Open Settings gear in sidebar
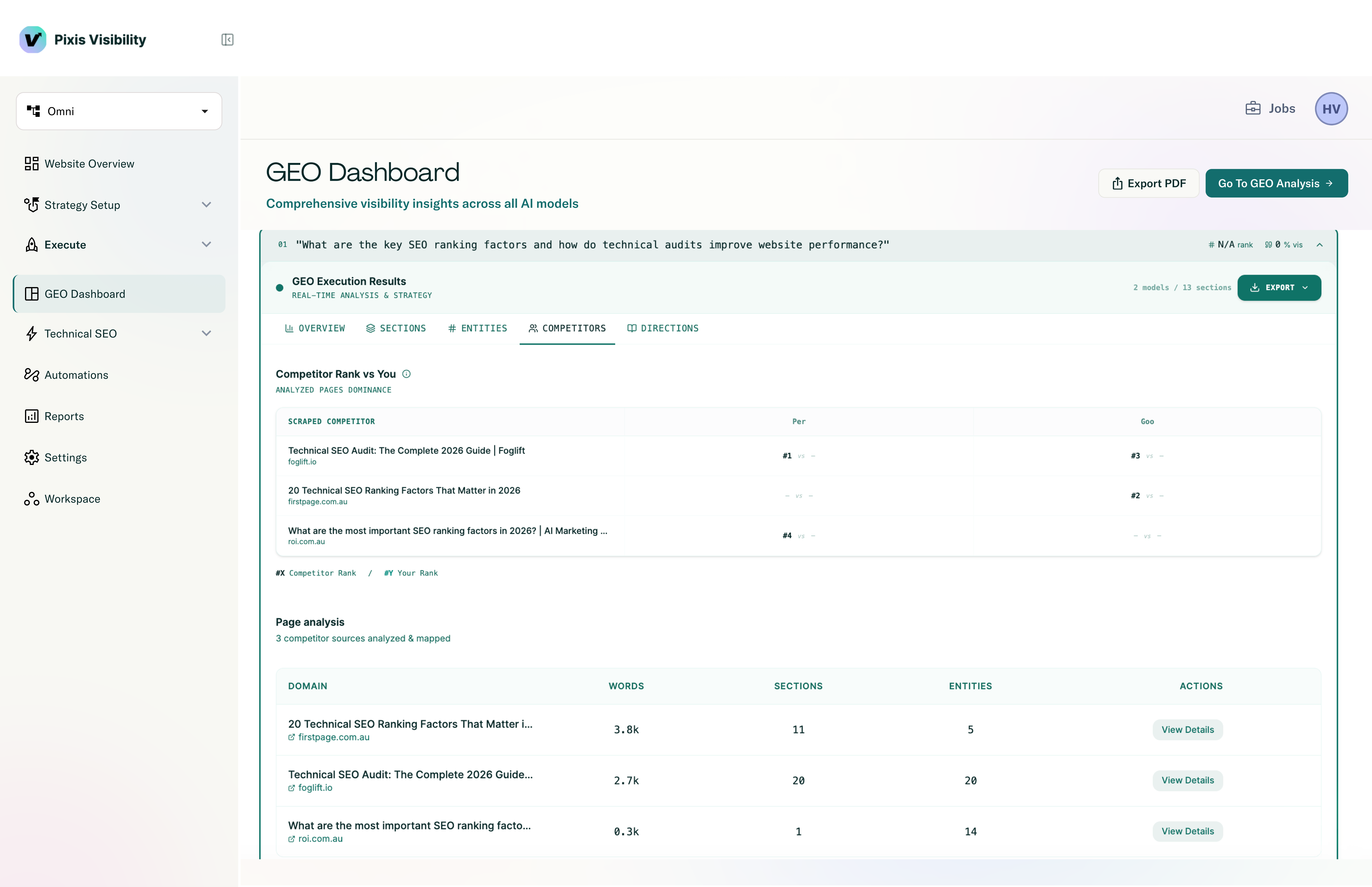The height and width of the screenshot is (887, 1372). tap(32, 457)
